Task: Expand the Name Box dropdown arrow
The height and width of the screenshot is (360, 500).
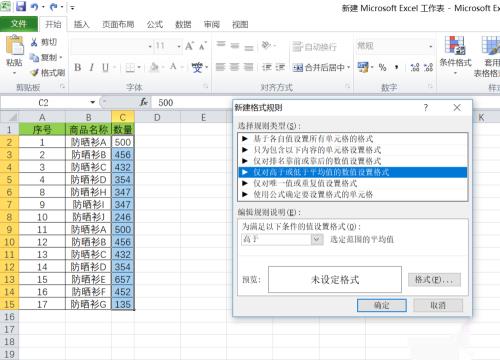Action: pos(92,102)
